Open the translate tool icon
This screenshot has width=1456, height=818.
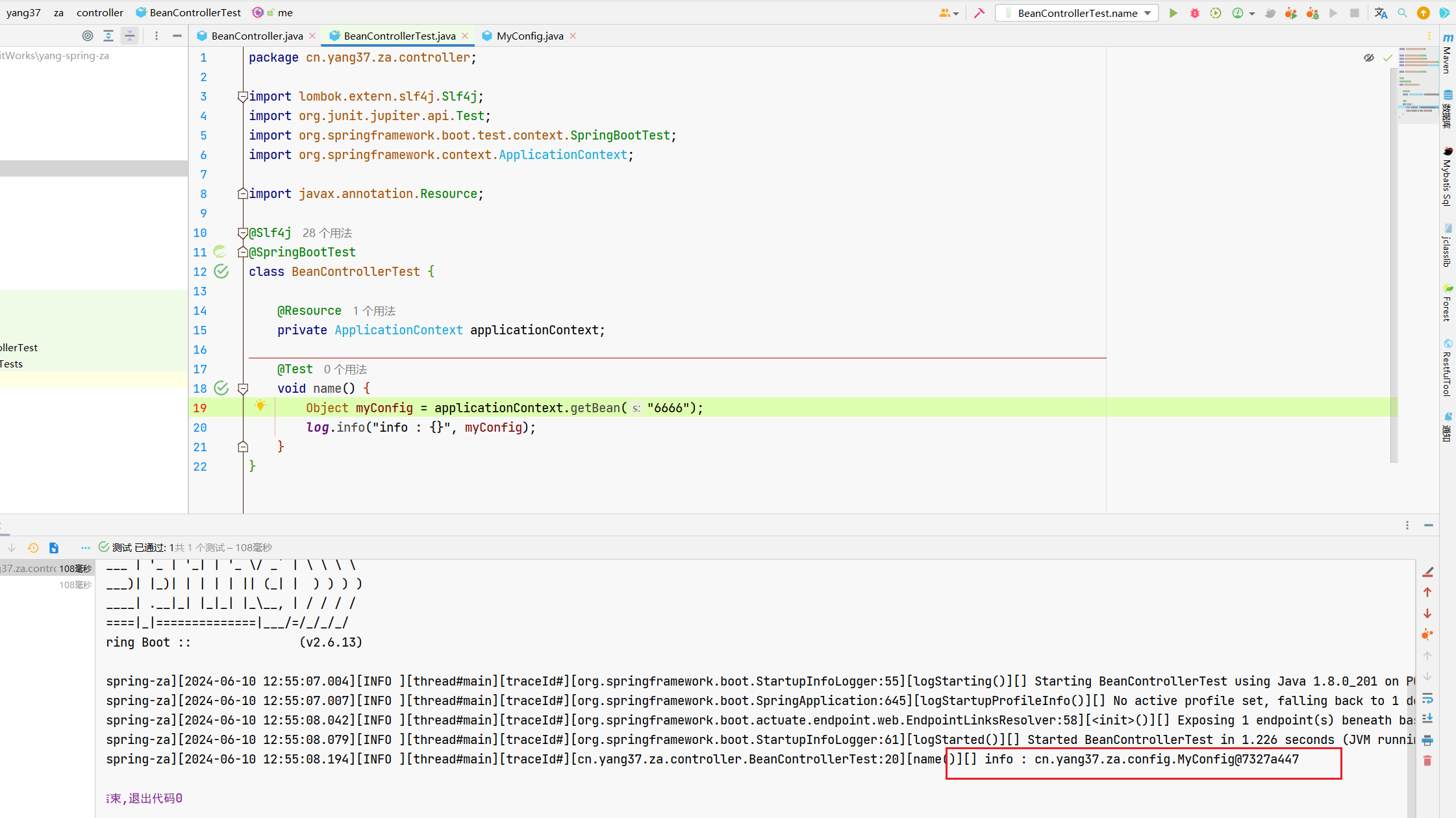pyautogui.click(x=1381, y=13)
